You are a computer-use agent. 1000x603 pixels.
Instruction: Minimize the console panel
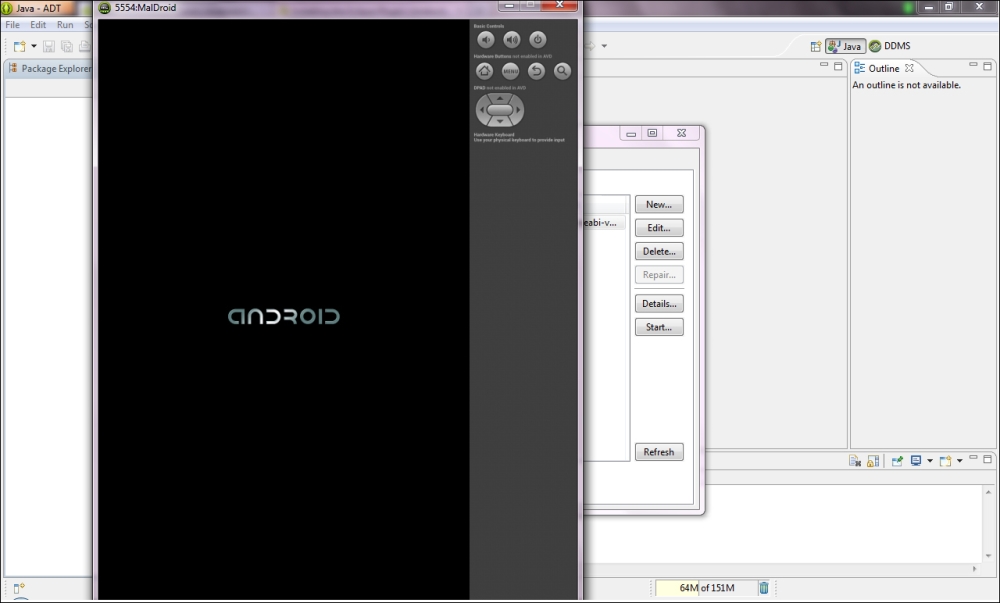click(x=973, y=457)
